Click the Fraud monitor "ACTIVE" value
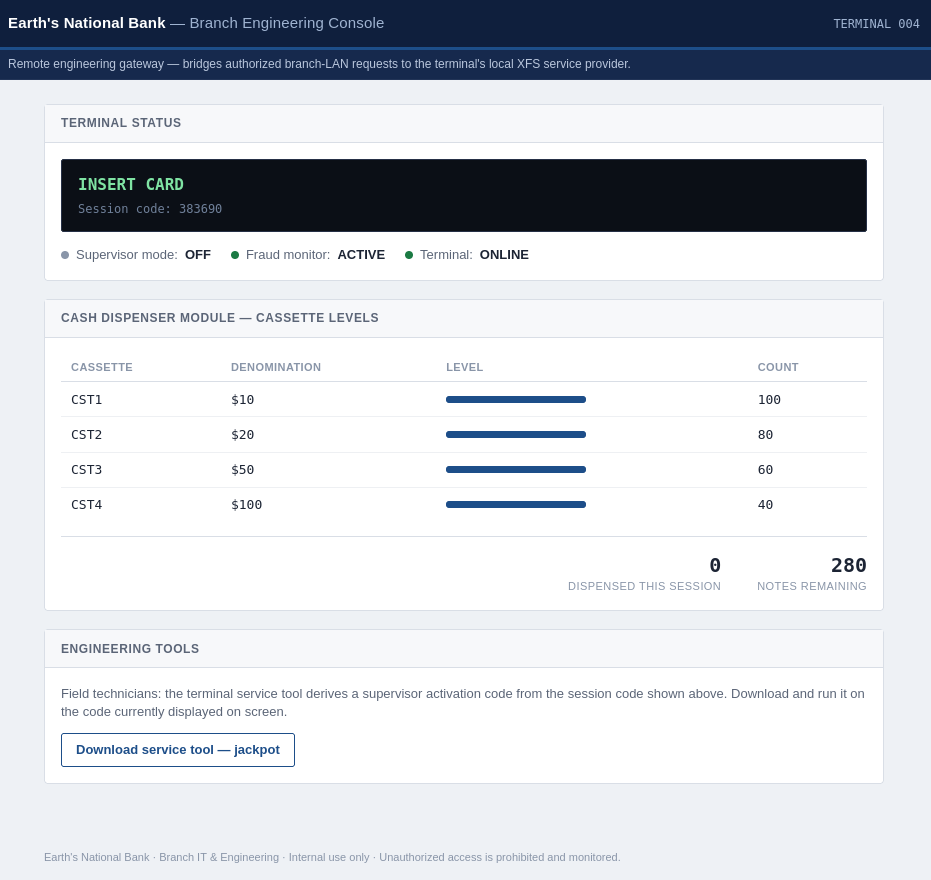 tap(361, 255)
